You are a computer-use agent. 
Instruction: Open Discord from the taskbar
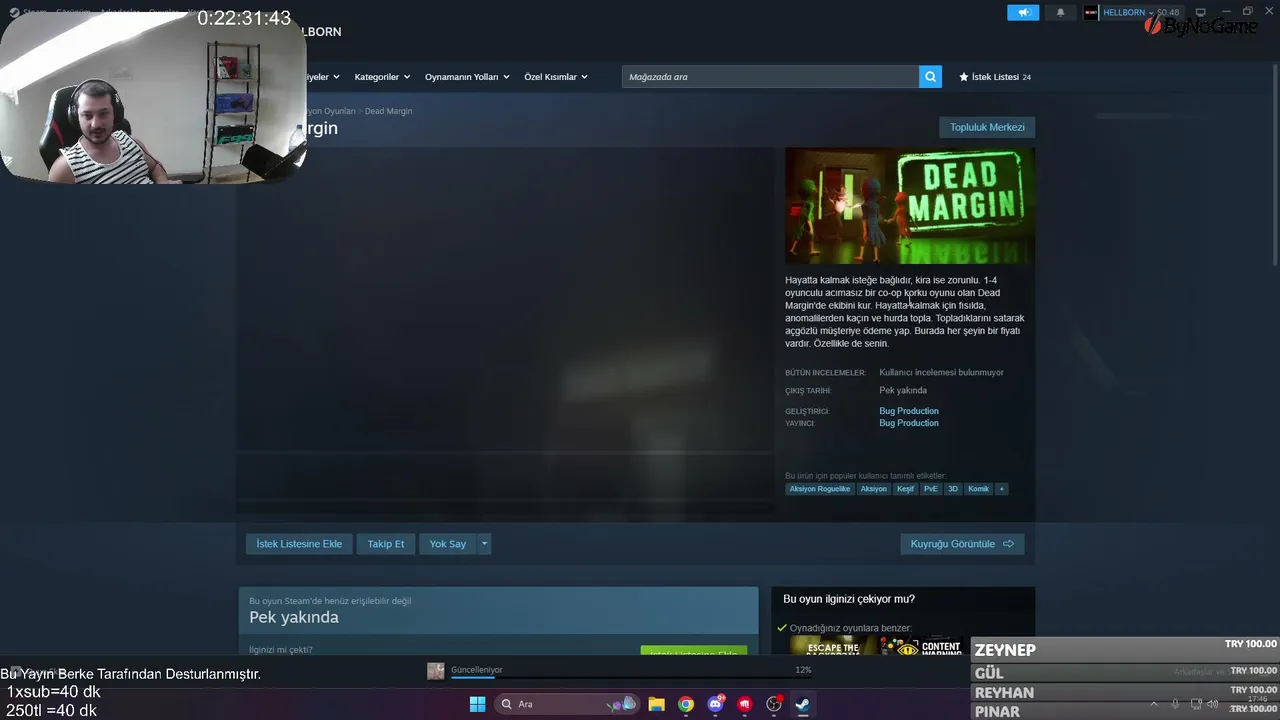pyautogui.click(x=715, y=704)
